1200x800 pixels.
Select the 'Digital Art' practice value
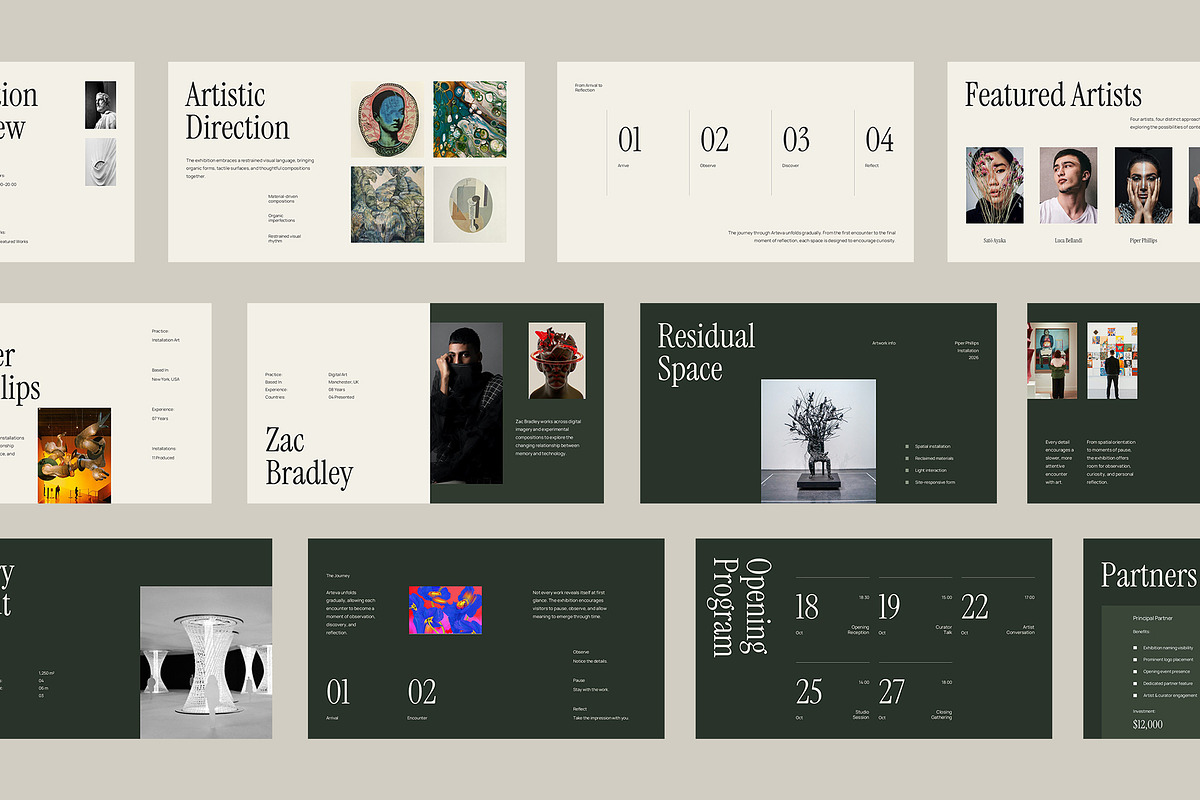point(338,374)
